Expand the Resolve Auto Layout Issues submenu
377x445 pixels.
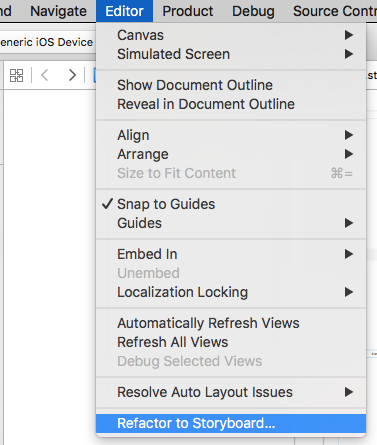(x=231, y=392)
